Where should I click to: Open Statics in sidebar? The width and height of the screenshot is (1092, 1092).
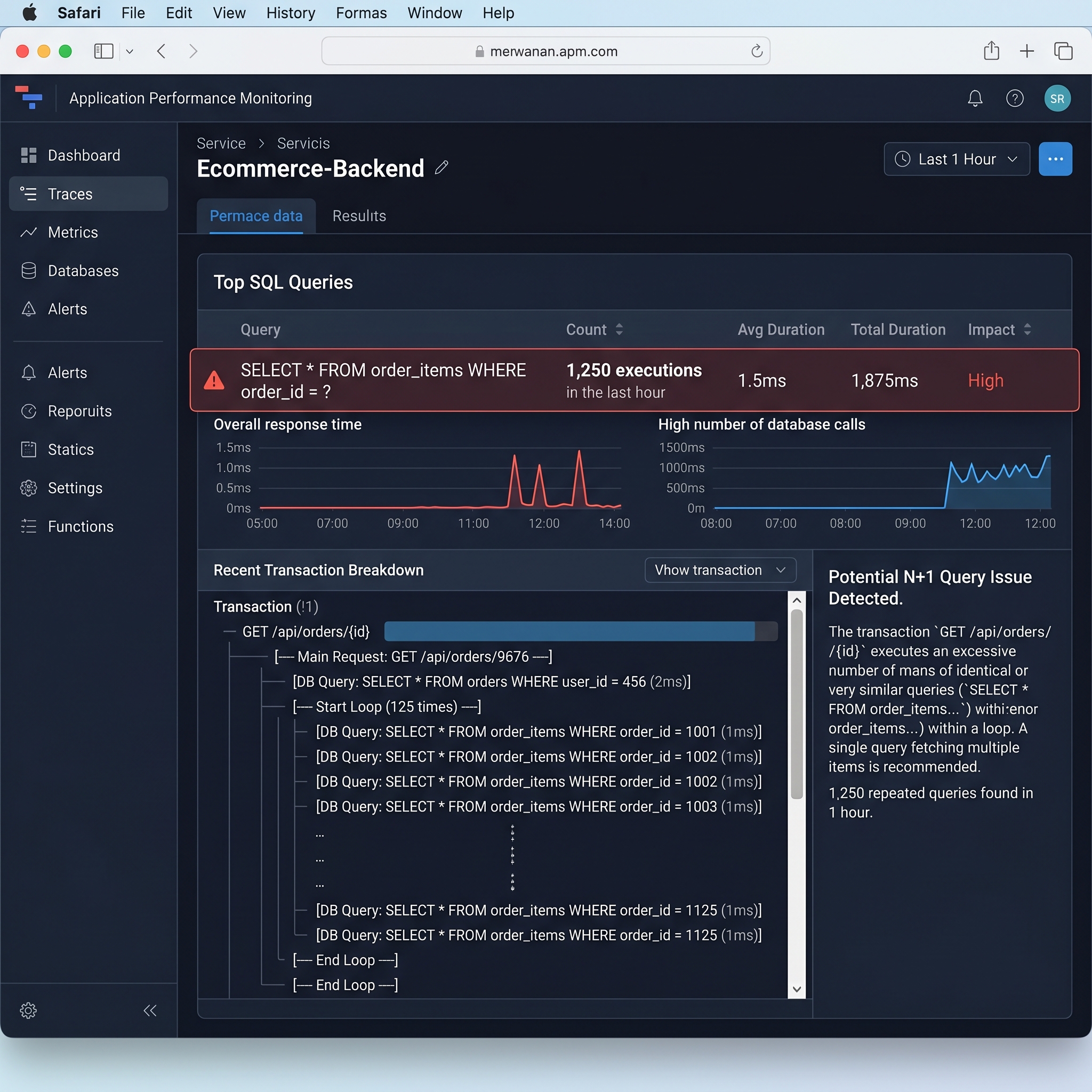point(89,450)
